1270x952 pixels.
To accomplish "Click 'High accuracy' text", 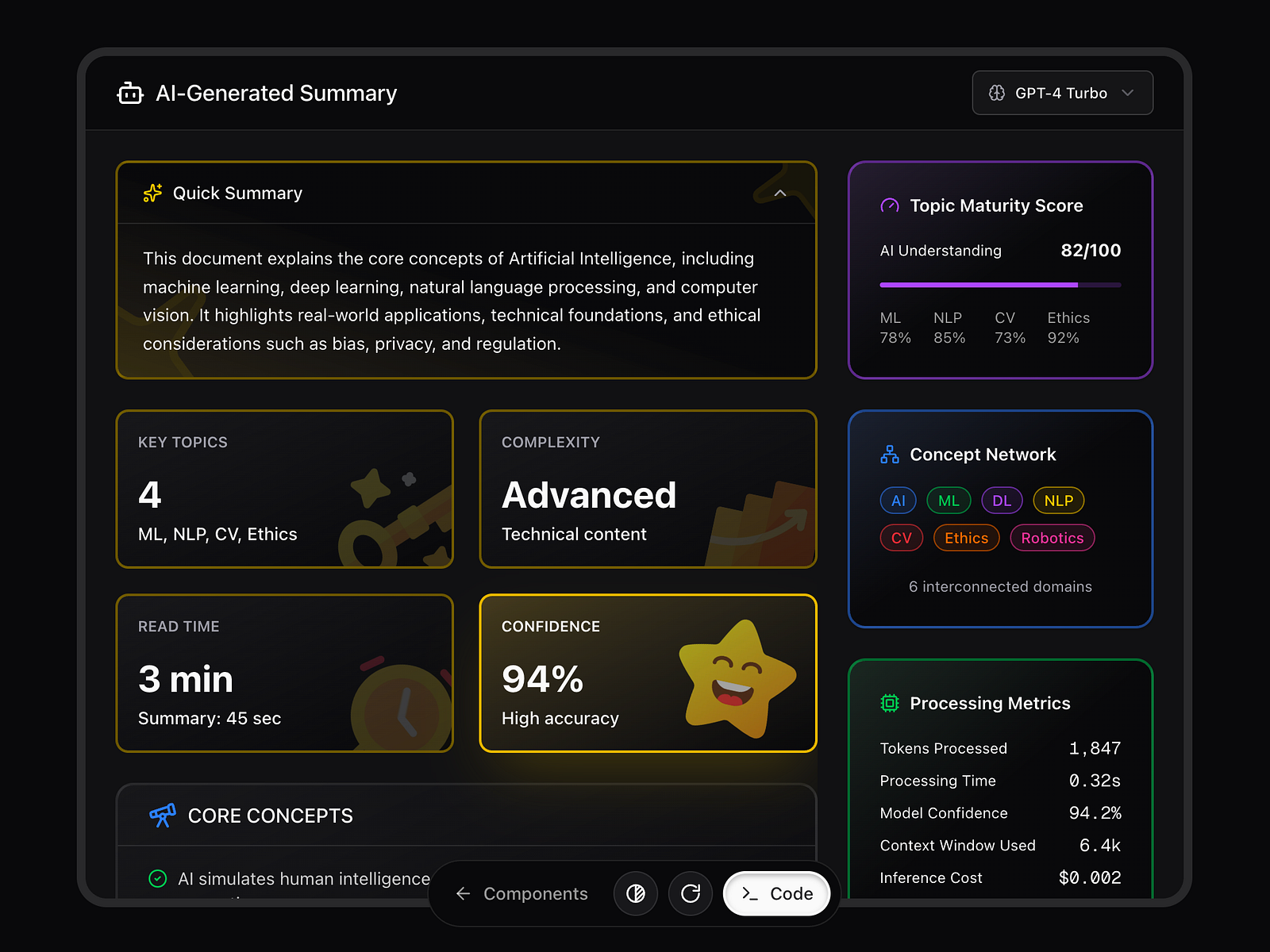I will pos(560,718).
